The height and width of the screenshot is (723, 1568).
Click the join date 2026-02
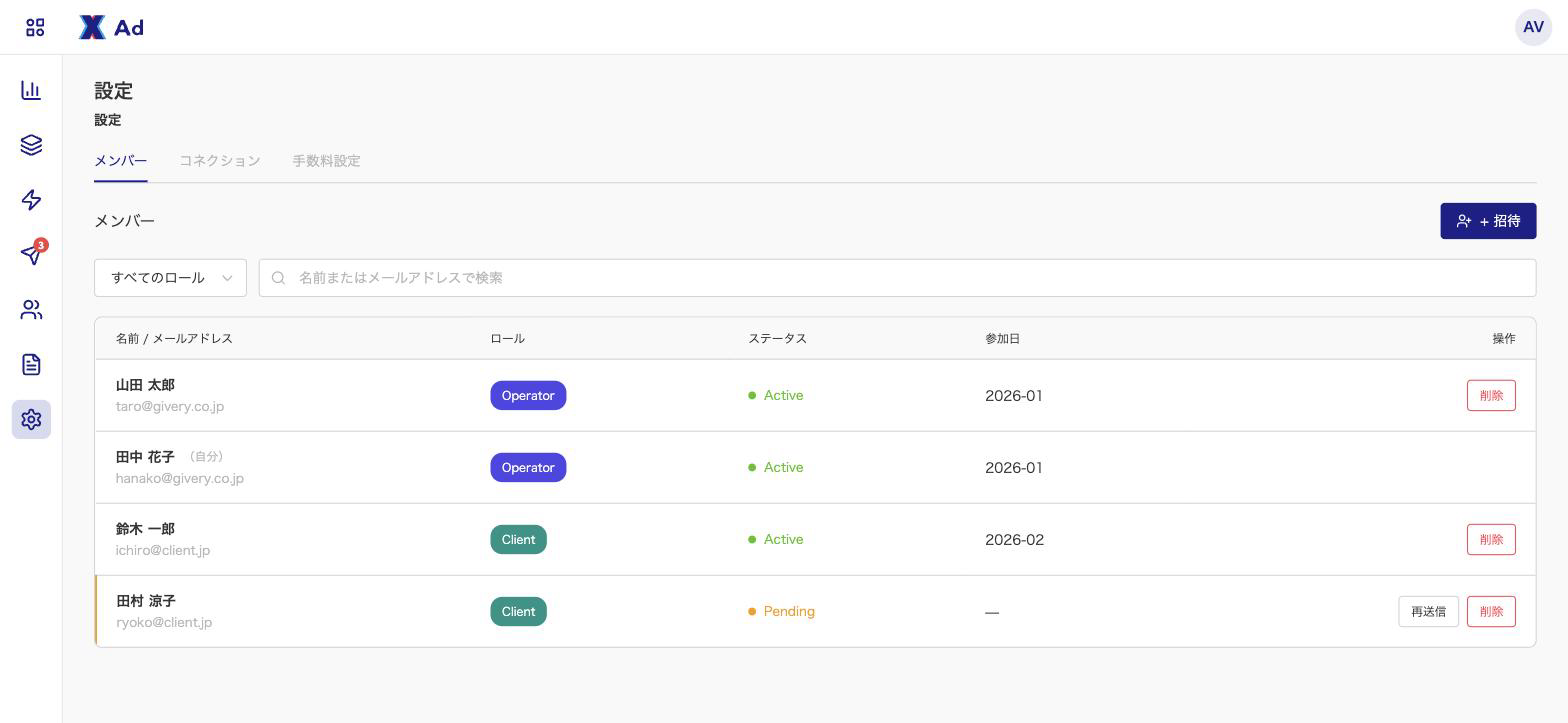[1014, 540]
